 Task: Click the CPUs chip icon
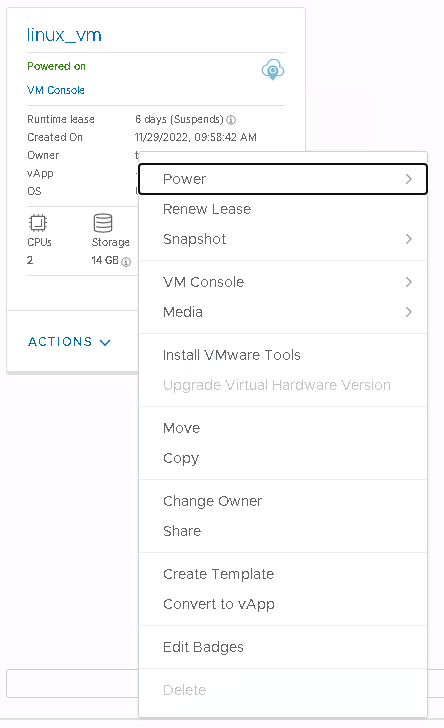(38, 223)
